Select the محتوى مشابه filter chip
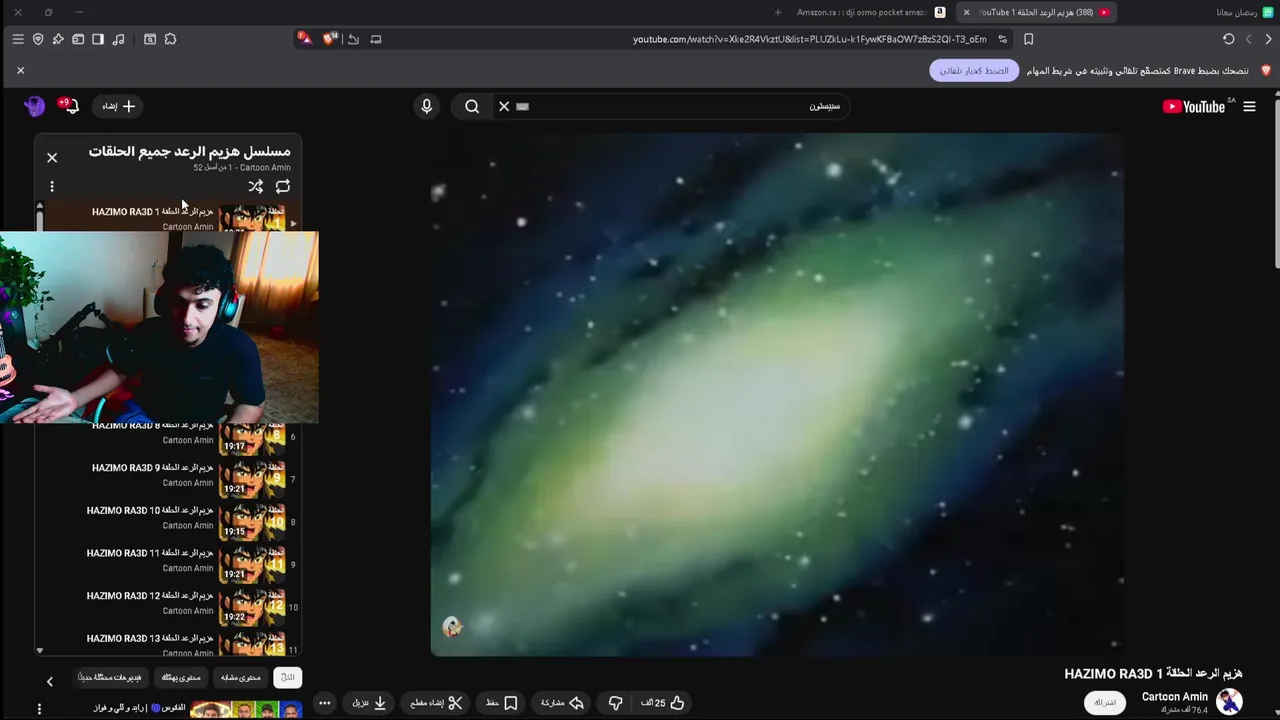The height and width of the screenshot is (720, 1280). click(x=241, y=677)
